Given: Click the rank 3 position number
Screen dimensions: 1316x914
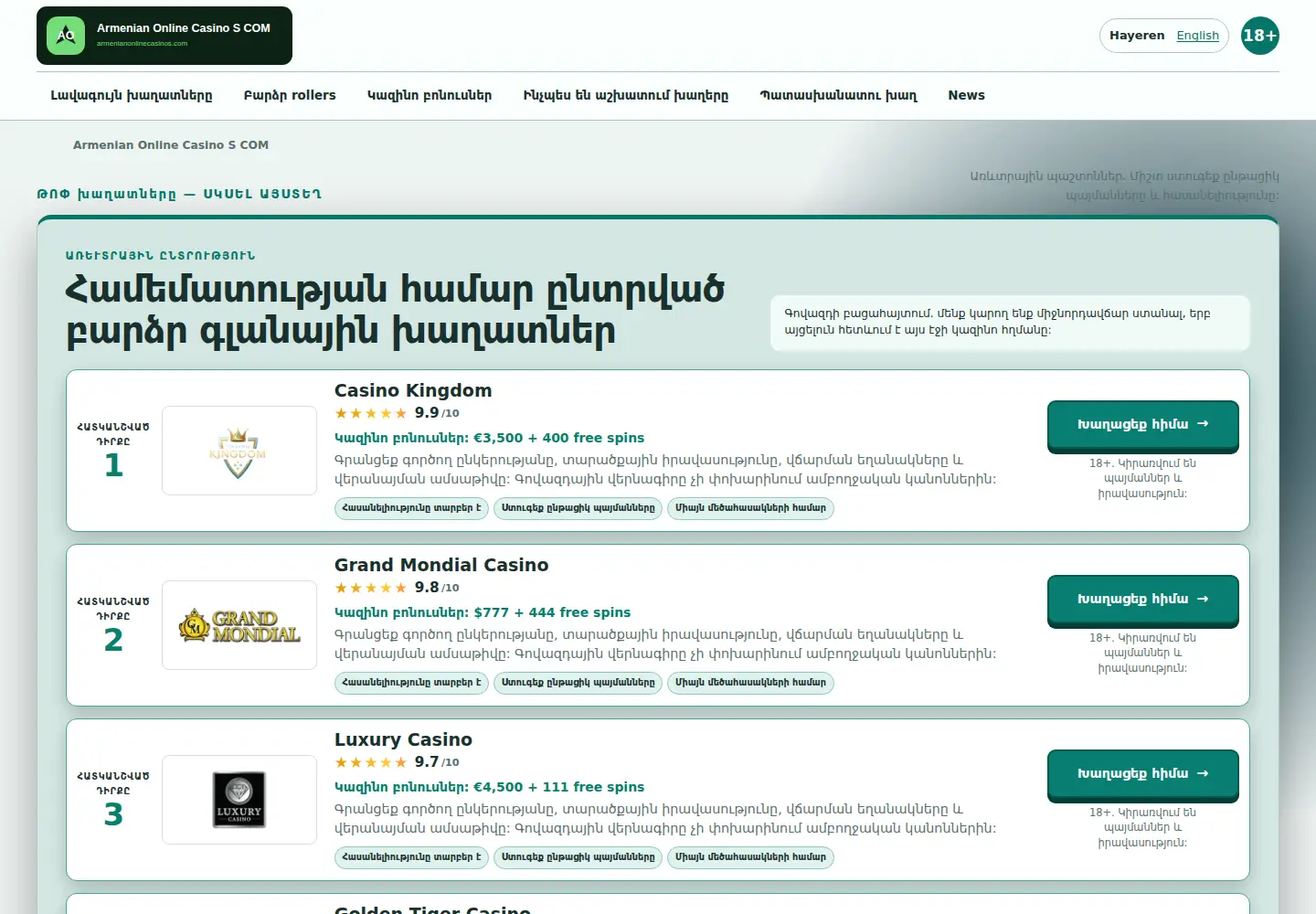Looking at the screenshot, I should [x=113, y=814].
